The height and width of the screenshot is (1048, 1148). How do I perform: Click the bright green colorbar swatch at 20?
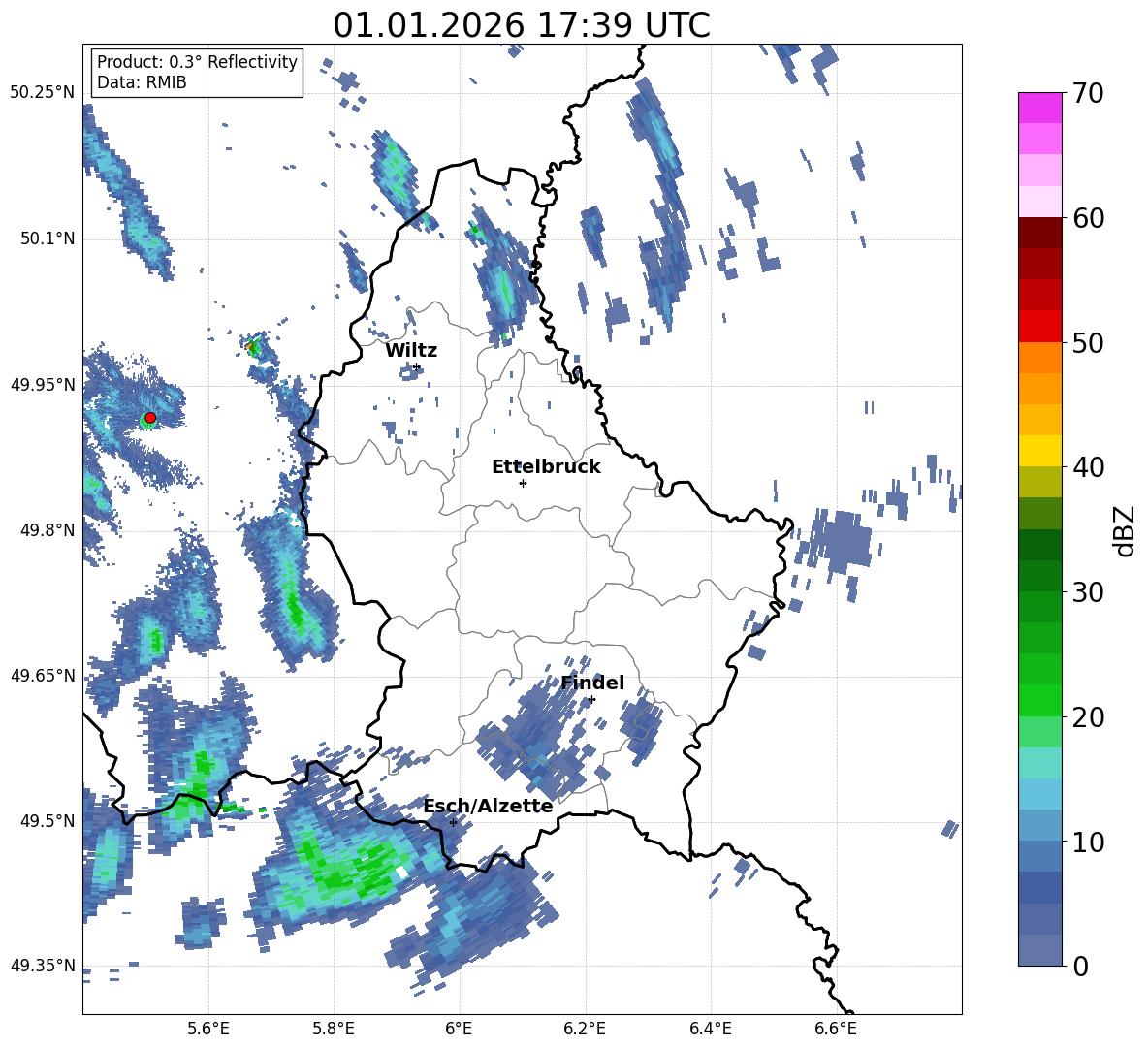coord(1039,700)
